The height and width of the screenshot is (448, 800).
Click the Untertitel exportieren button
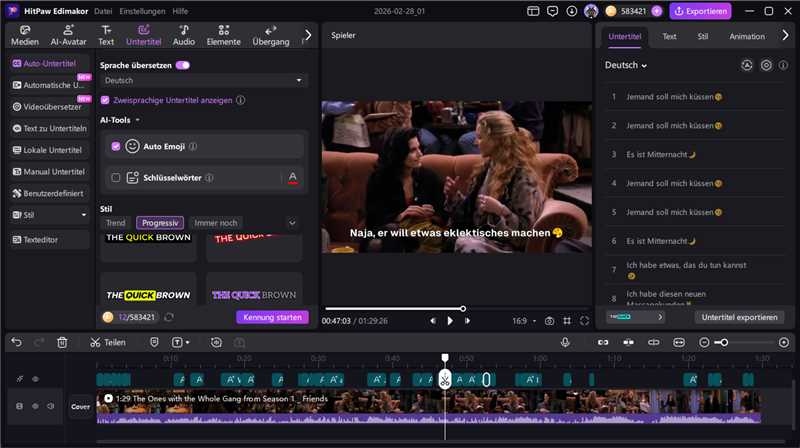tap(739, 317)
